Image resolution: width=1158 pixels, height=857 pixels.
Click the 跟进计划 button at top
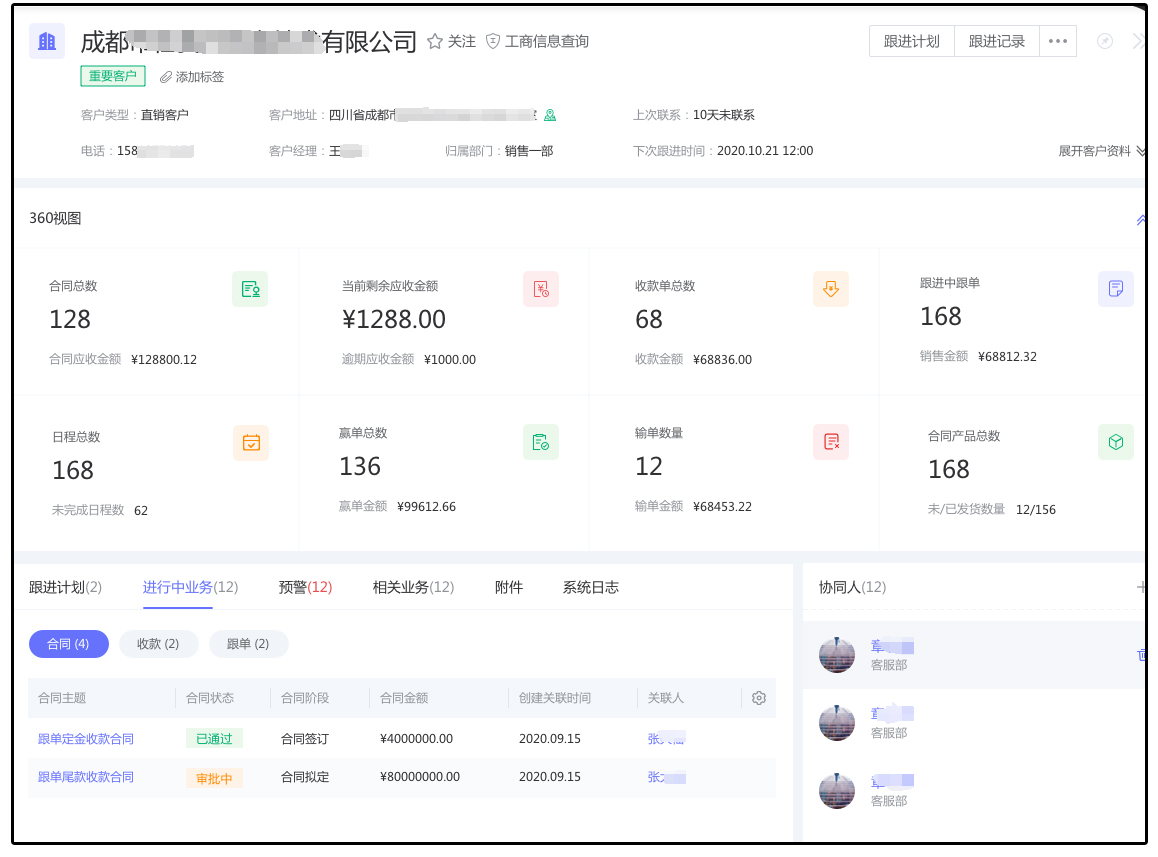click(x=912, y=41)
